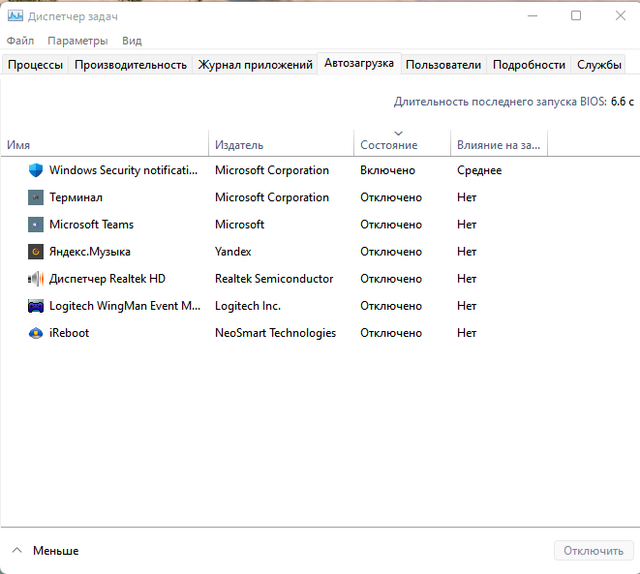640x574 pixels.
Task: Click the Task Manager title bar icon
Action: point(15,16)
